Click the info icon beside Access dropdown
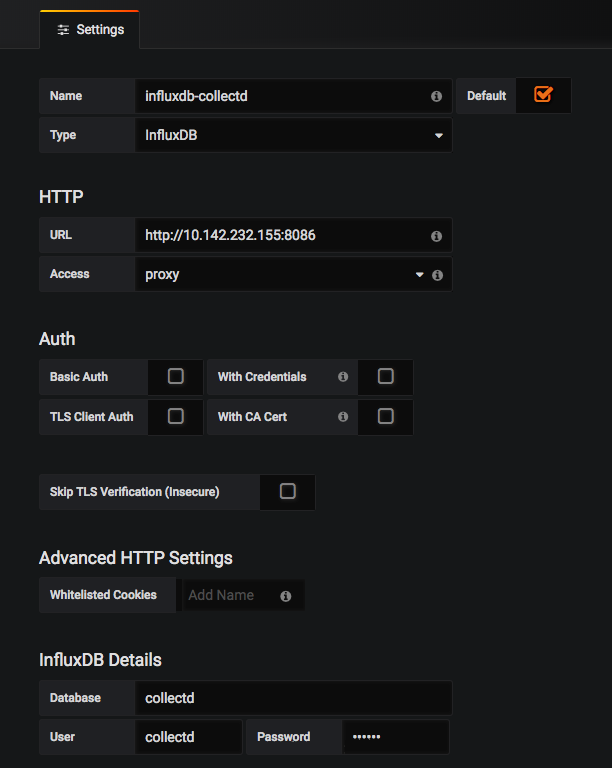Image resolution: width=612 pixels, height=768 pixels. [437, 275]
